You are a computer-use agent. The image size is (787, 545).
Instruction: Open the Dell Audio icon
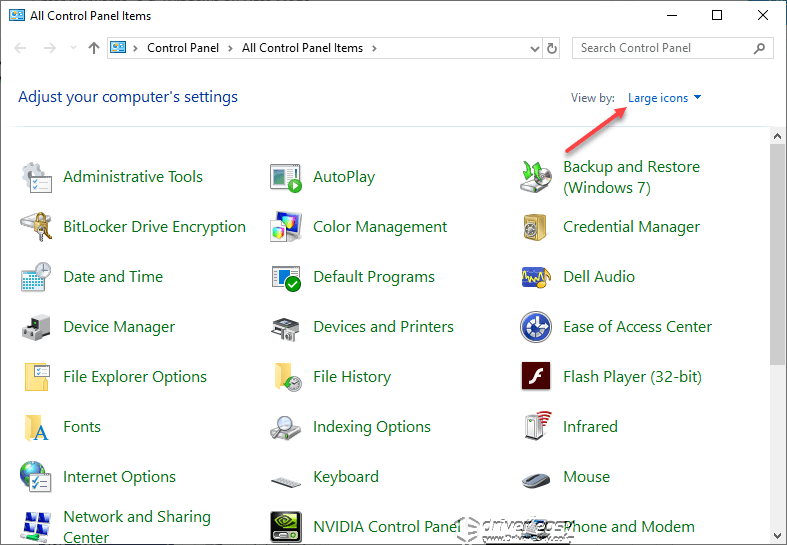coord(536,277)
